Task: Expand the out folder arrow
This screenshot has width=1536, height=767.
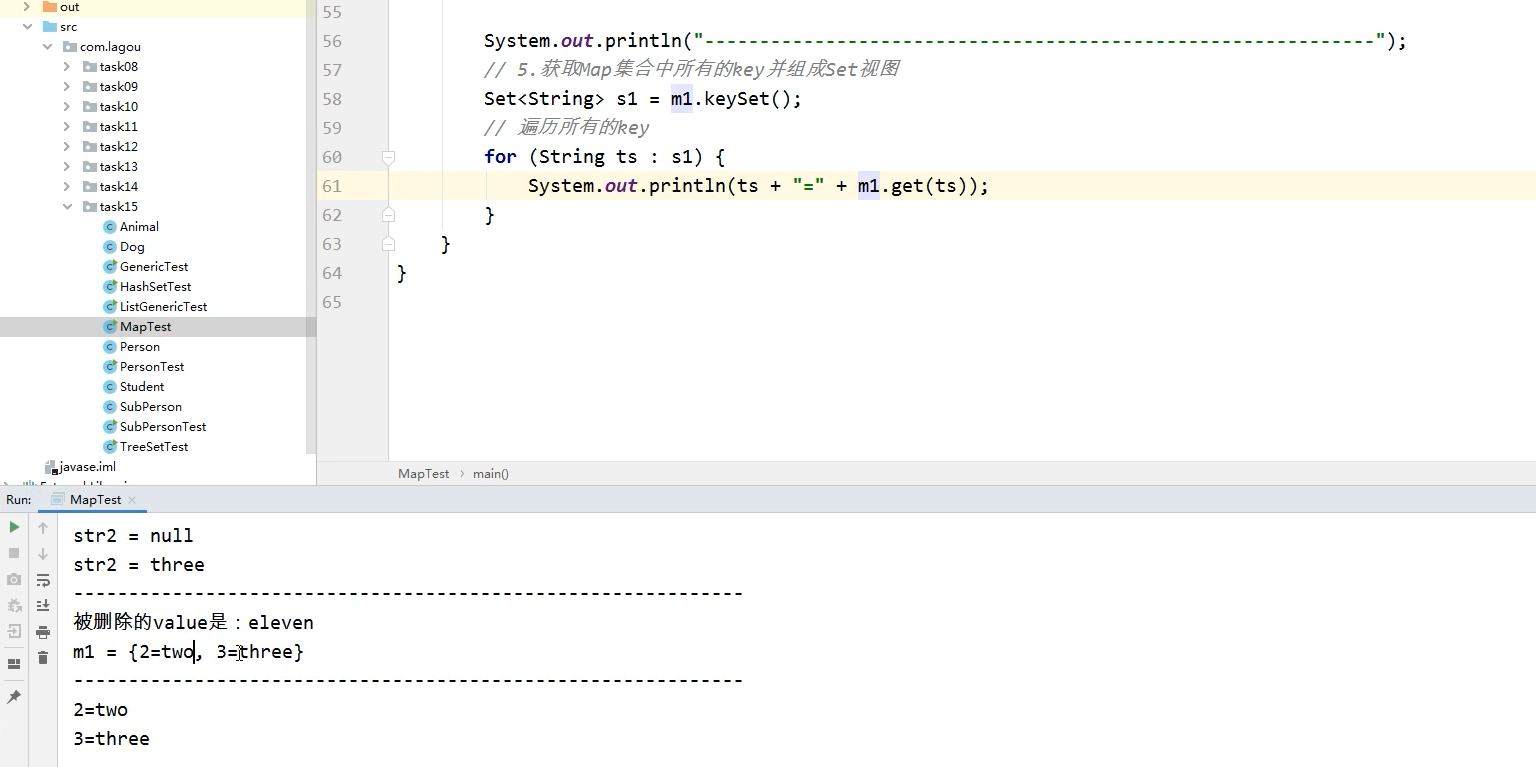Action: (x=28, y=7)
